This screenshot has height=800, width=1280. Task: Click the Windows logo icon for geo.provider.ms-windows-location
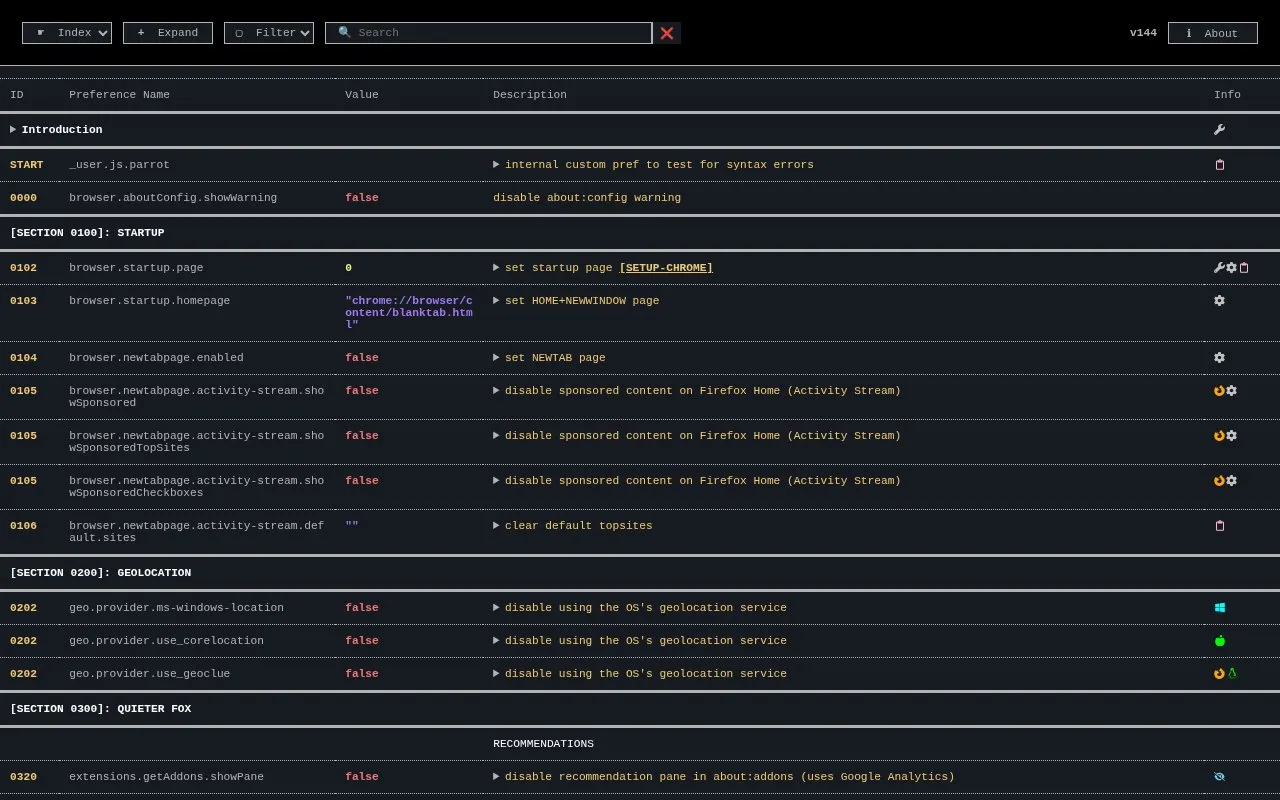(x=1219, y=608)
